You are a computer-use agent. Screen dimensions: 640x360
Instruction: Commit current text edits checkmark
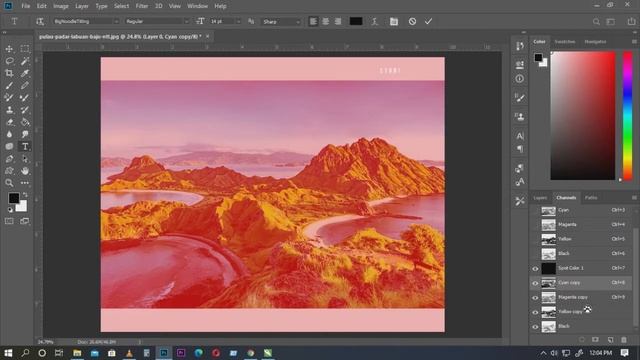428,21
